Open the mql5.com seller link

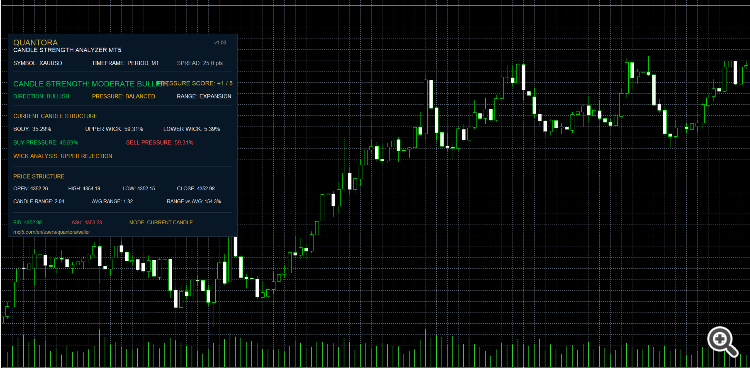[51, 232]
